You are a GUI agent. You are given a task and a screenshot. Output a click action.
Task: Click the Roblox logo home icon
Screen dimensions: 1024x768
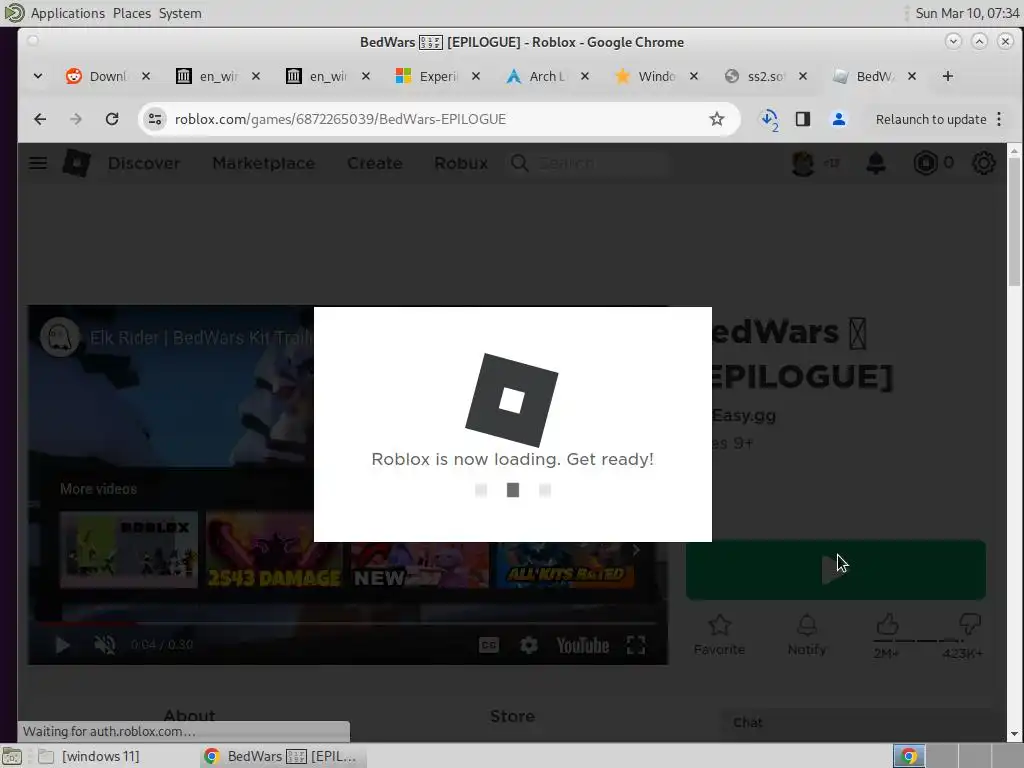pyautogui.click(x=76, y=163)
